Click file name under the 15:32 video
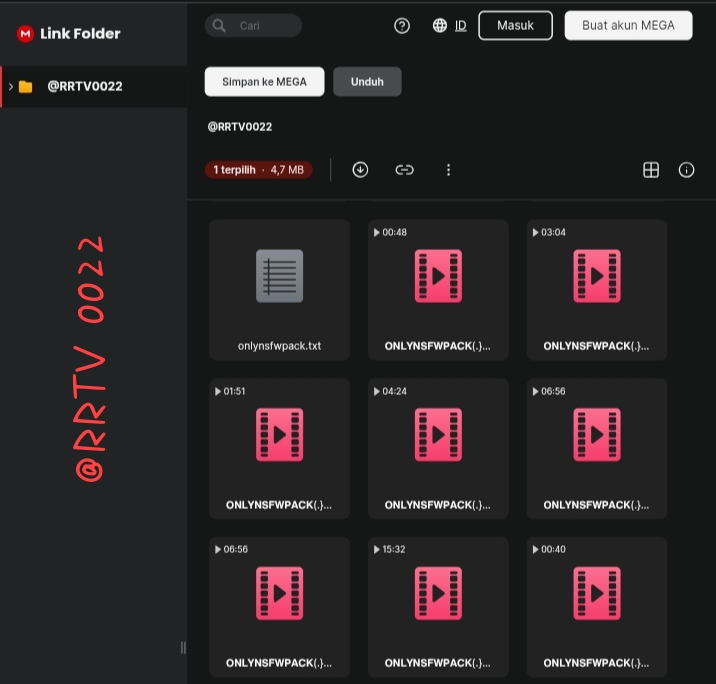The image size is (716, 684). pyautogui.click(x=437, y=663)
